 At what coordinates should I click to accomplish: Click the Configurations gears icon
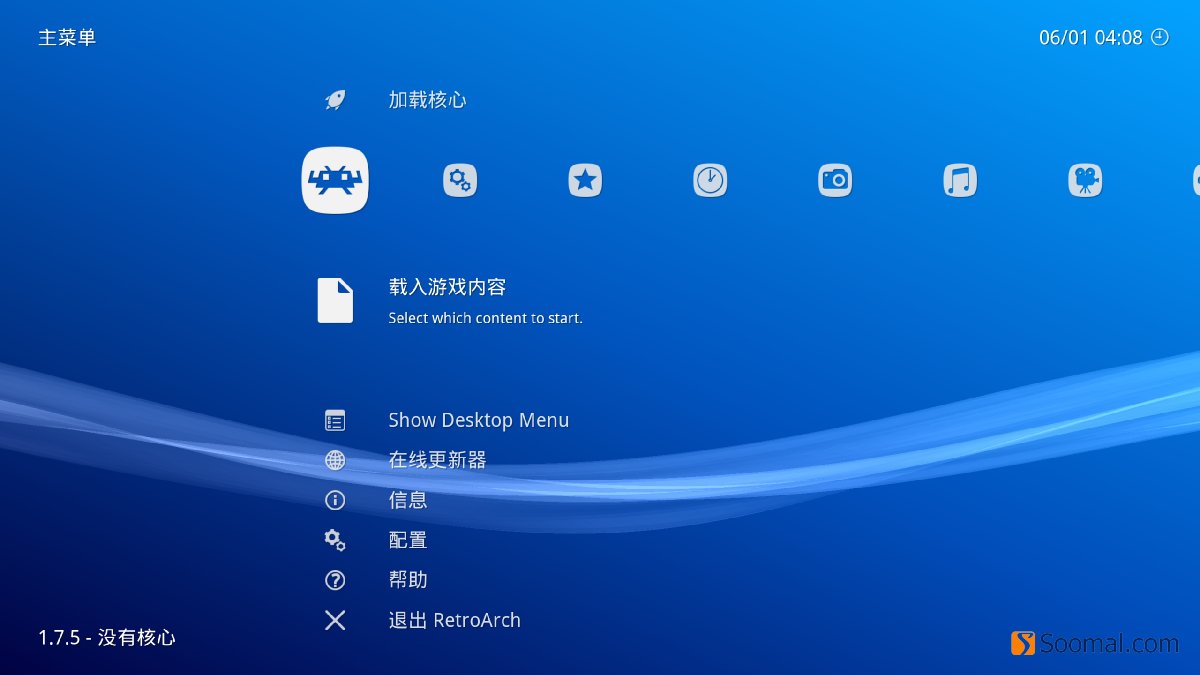[335, 540]
